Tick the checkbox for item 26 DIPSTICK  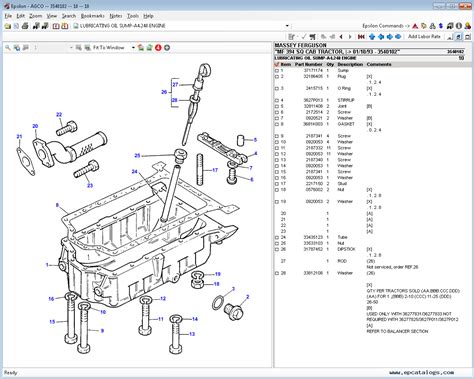pos(277,249)
